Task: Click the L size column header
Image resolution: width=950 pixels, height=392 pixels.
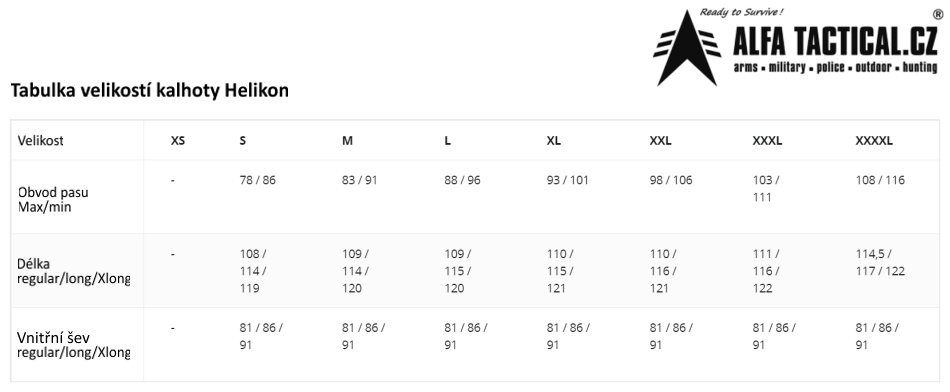Action: 448,141
